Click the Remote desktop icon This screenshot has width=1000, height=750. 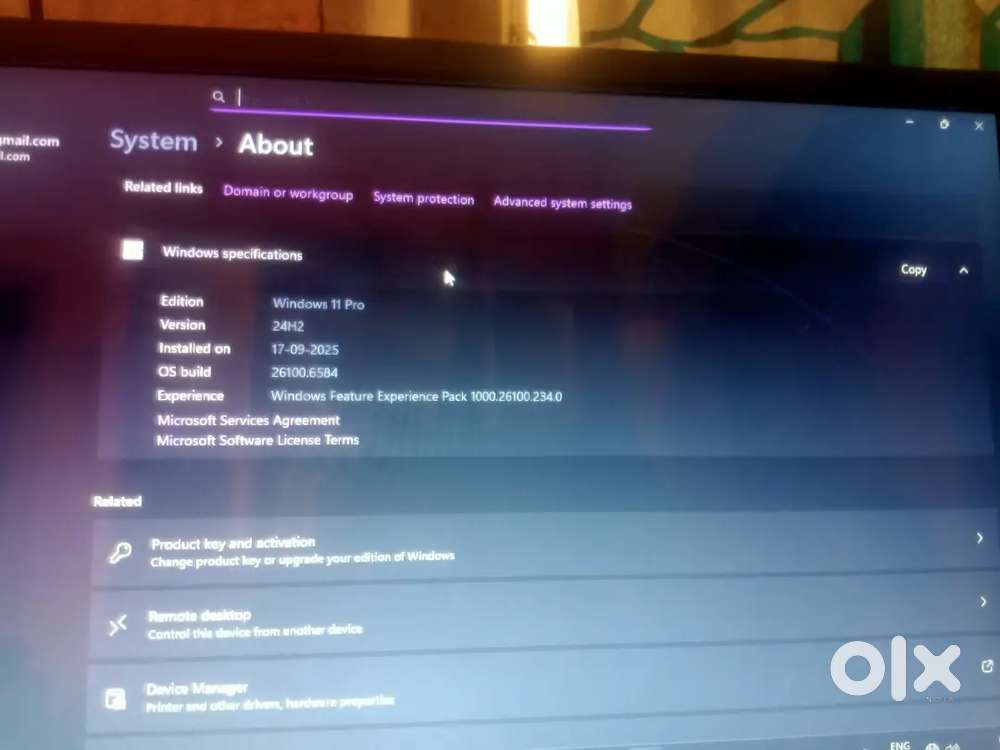[x=118, y=625]
